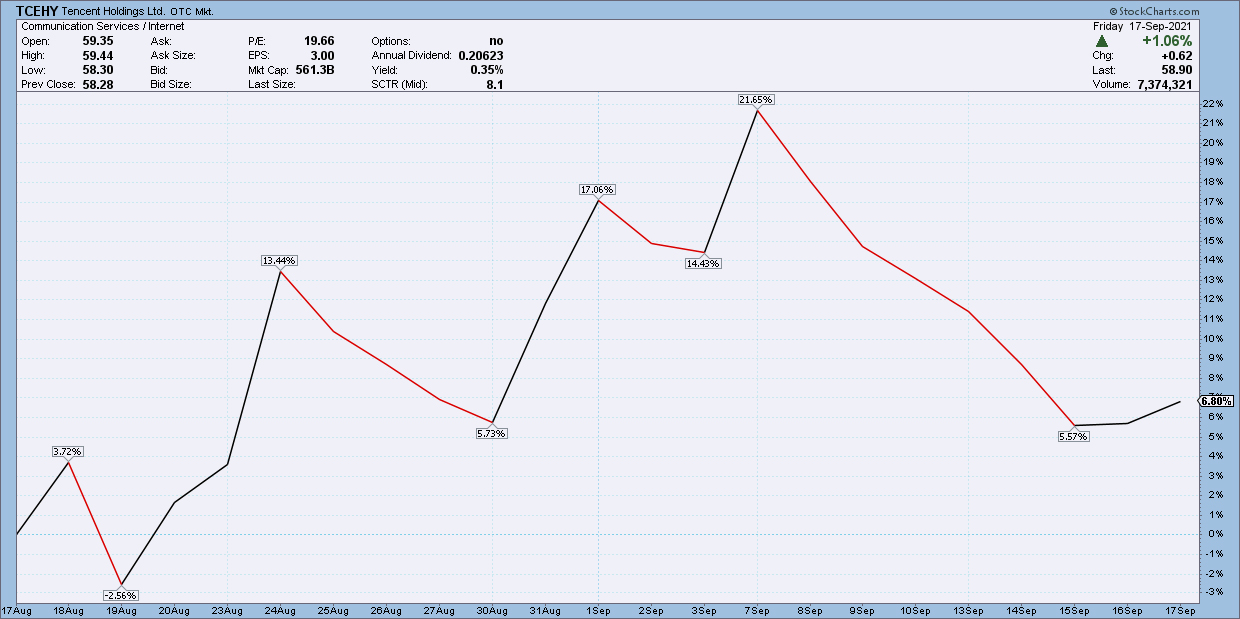Click the 6.80% current value tag
Image resolution: width=1240 pixels, height=619 pixels.
tap(1215, 400)
